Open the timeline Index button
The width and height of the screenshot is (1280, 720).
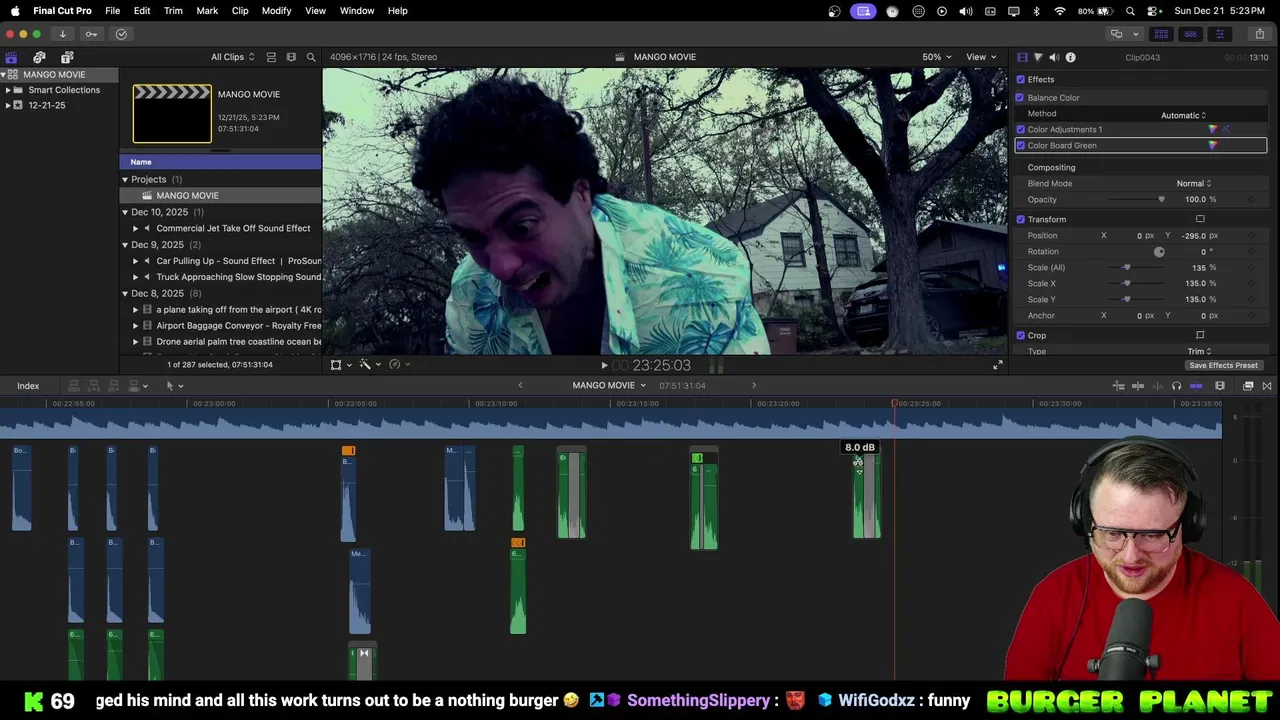(x=28, y=386)
